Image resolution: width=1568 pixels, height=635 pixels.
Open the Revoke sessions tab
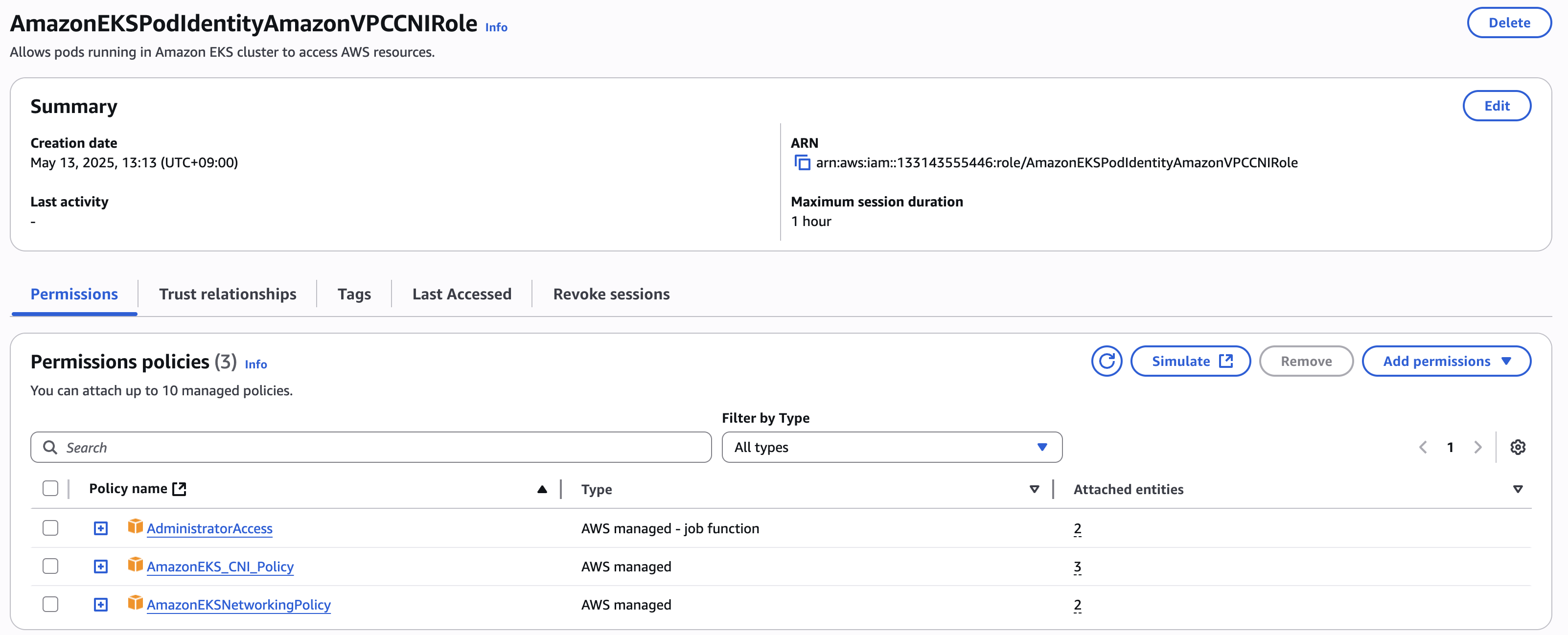tap(611, 295)
